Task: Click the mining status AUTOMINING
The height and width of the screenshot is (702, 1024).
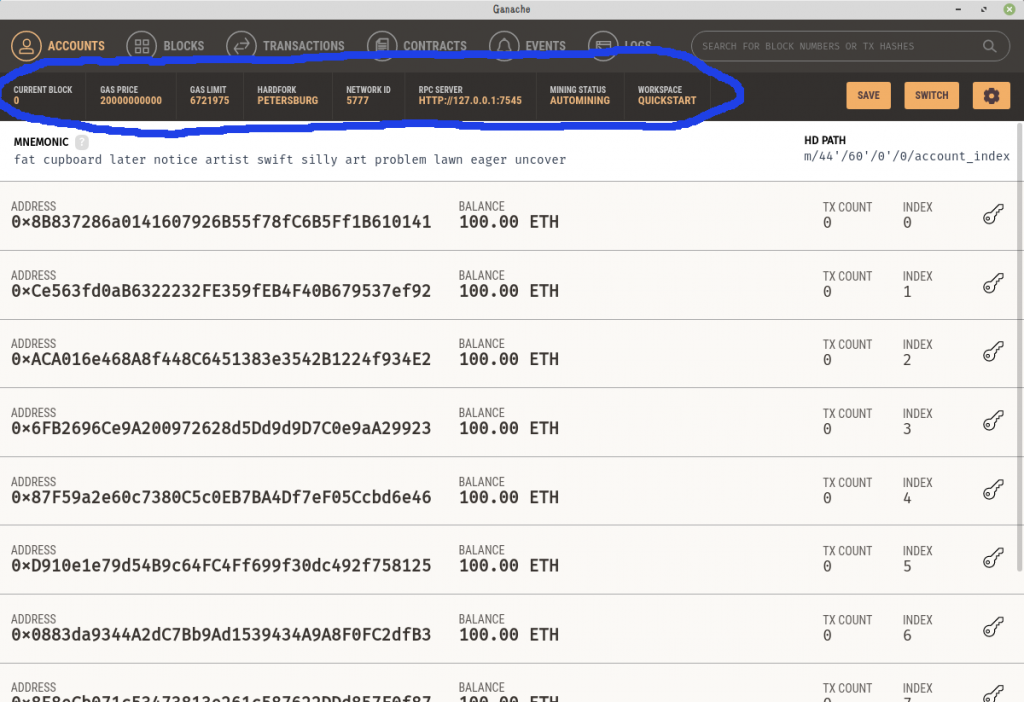Action: coord(580,101)
